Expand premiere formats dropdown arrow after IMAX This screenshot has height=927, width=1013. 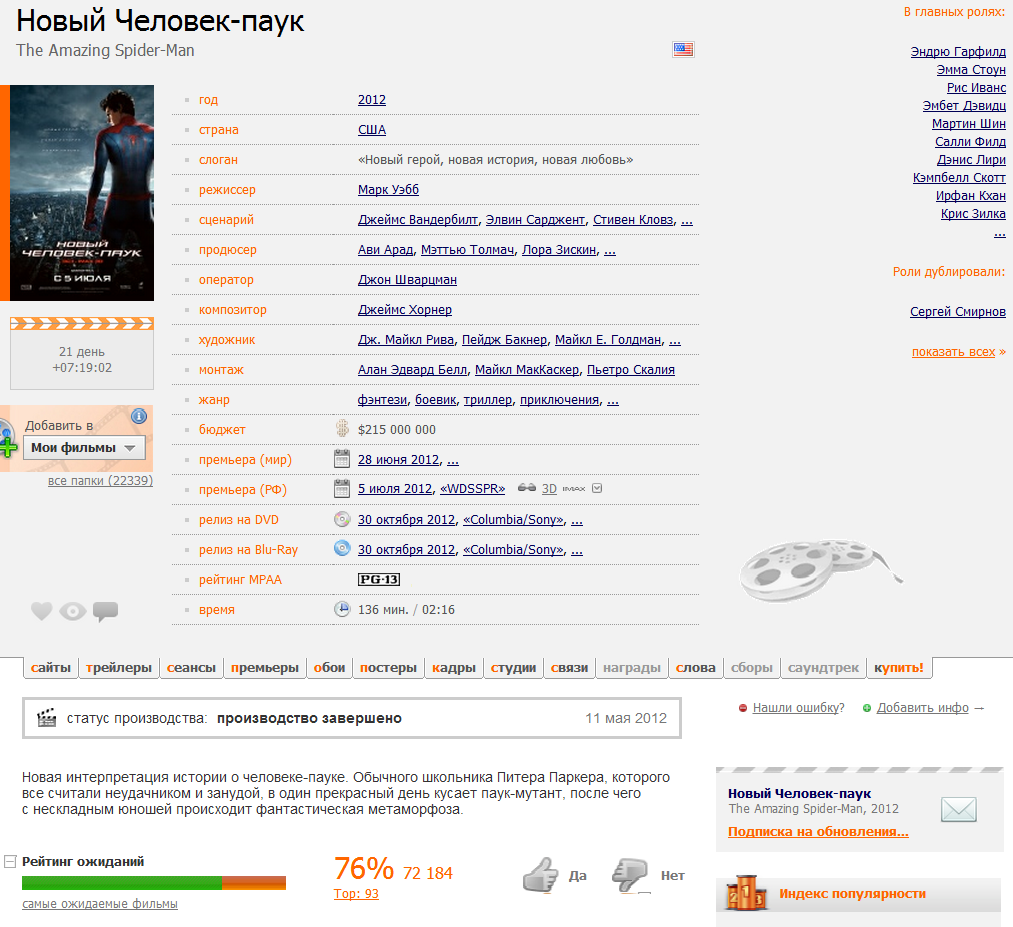pyautogui.click(x=597, y=488)
